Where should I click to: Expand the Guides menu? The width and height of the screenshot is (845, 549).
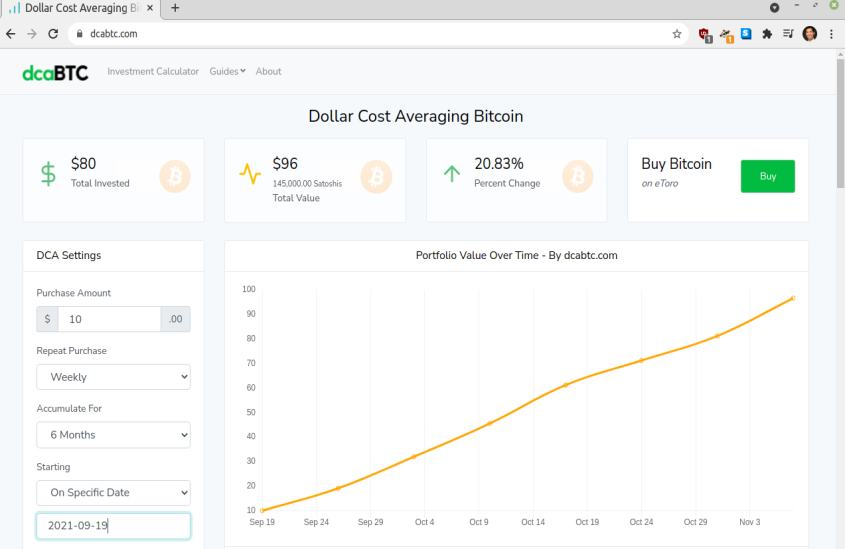point(227,71)
